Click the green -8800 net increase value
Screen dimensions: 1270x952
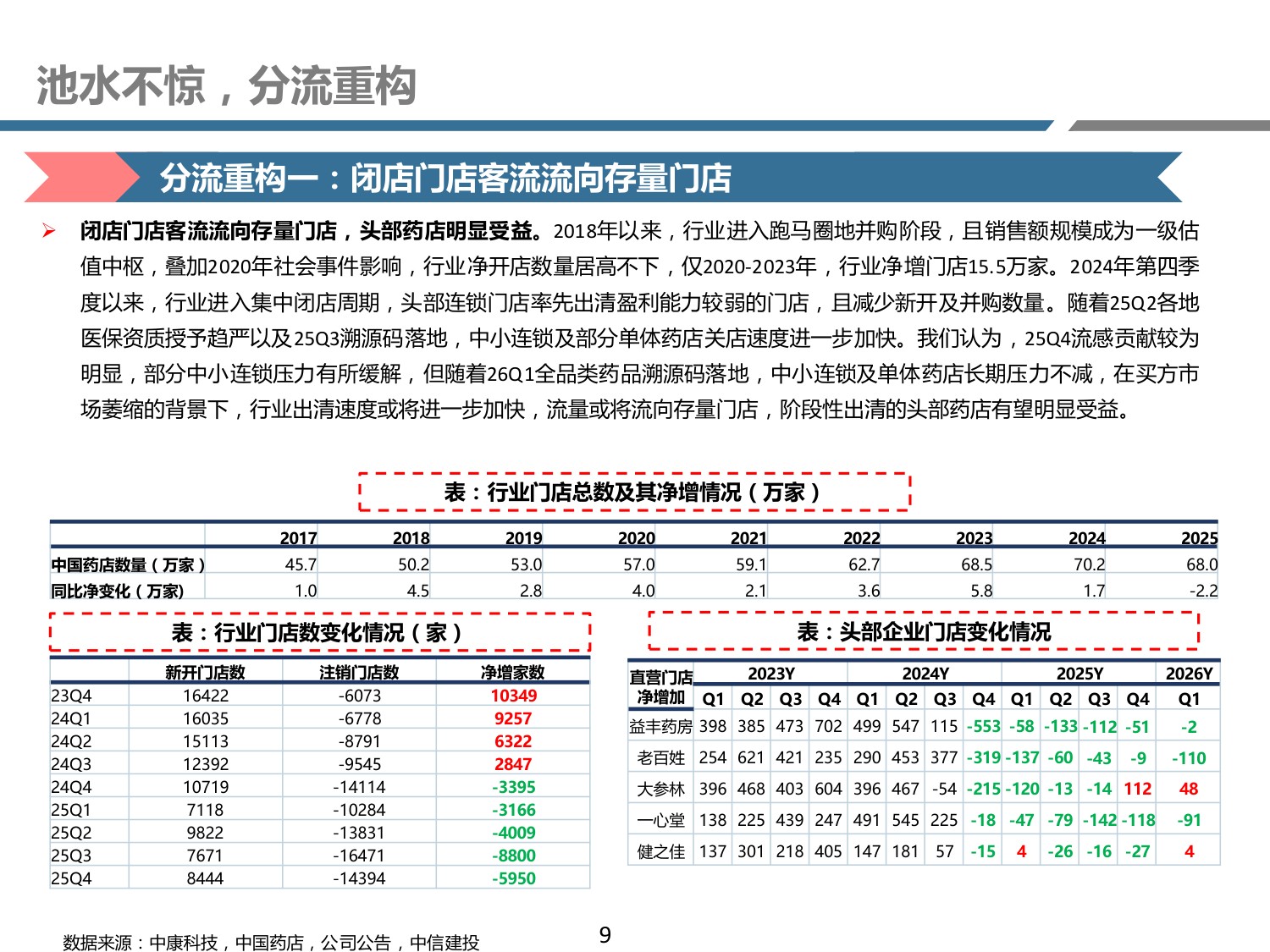[513, 856]
